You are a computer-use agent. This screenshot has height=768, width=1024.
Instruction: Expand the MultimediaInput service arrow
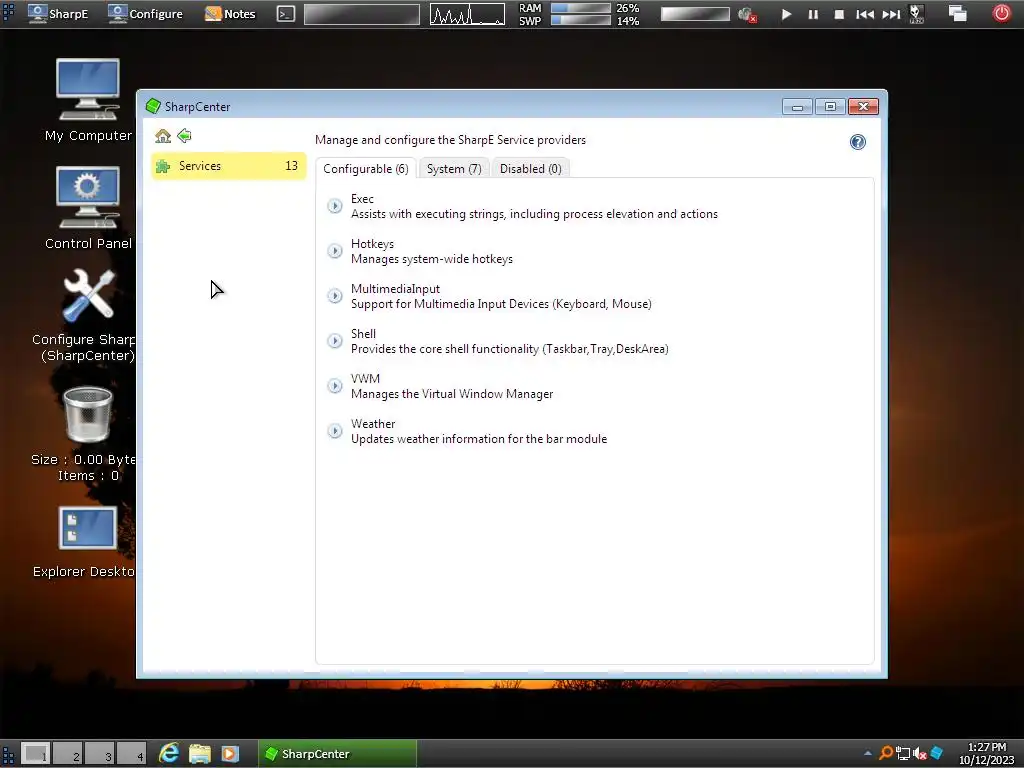[334, 296]
